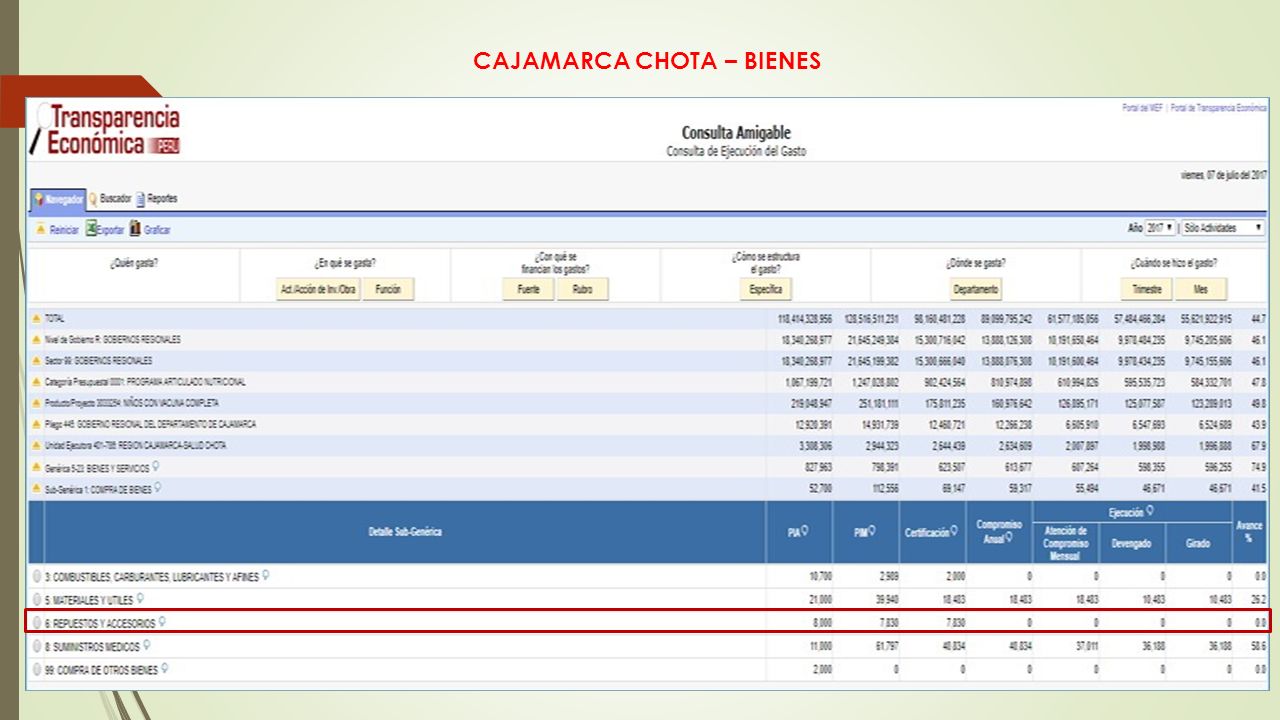The width and height of the screenshot is (1280, 720).
Task: Select radio for Compra de Otros Bienes
Action: (37, 670)
